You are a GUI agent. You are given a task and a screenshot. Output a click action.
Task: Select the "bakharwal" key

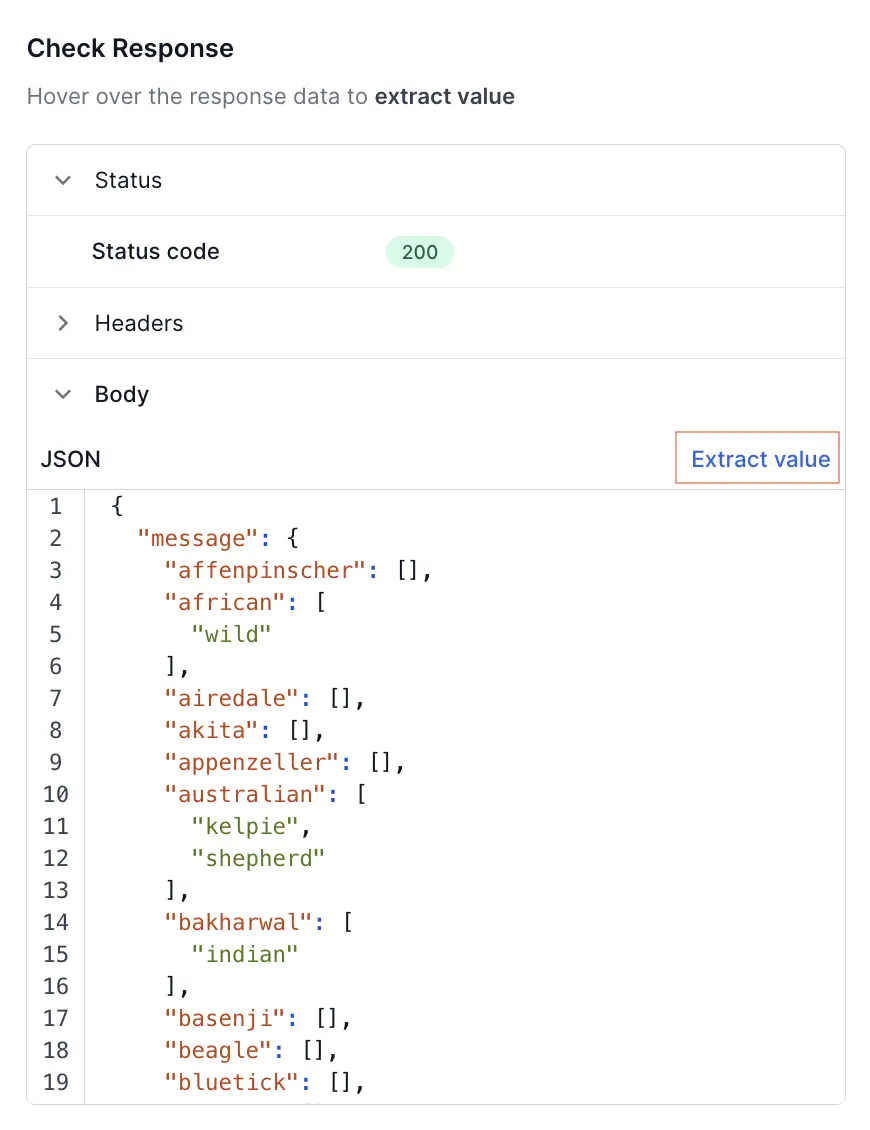(x=238, y=922)
